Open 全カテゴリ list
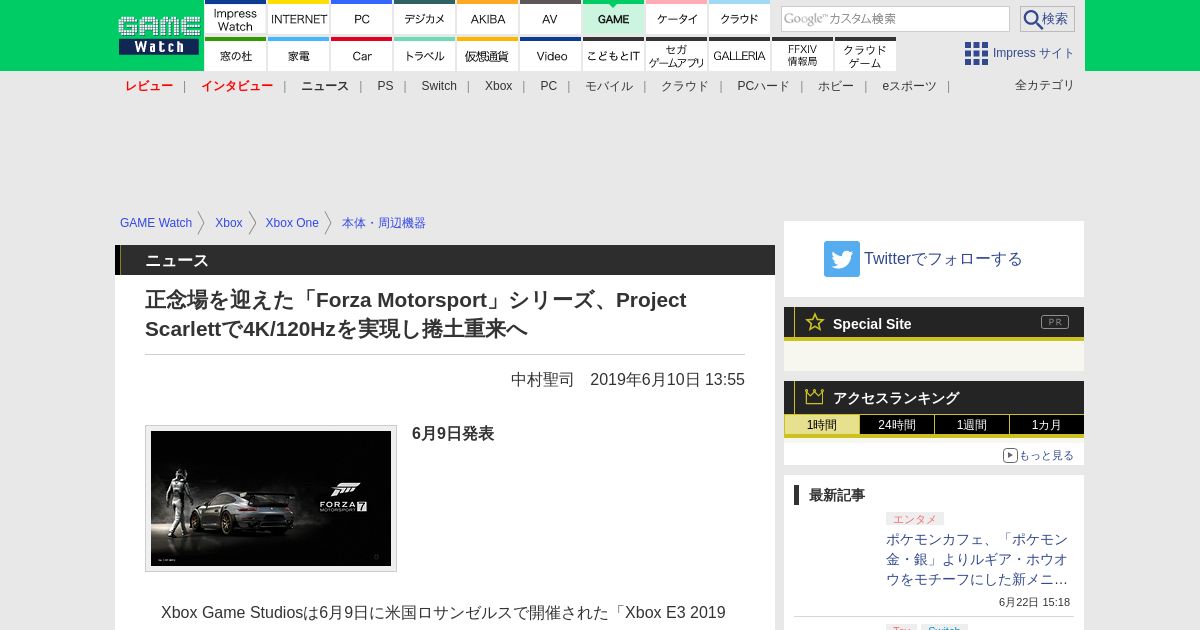 pyautogui.click(x=1045, y=85)
